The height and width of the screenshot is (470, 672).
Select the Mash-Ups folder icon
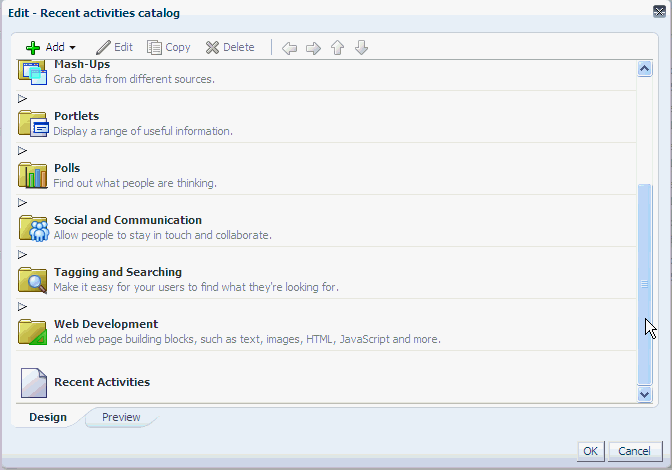coord(33,73)
